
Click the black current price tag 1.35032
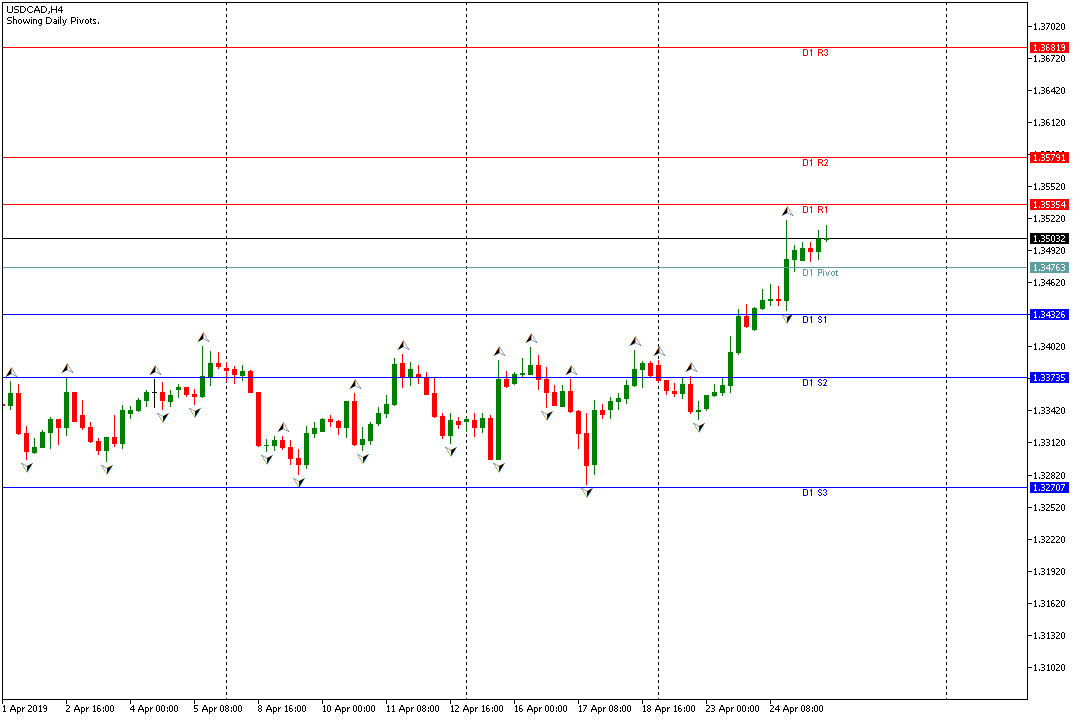click(x=1049, y=239)
